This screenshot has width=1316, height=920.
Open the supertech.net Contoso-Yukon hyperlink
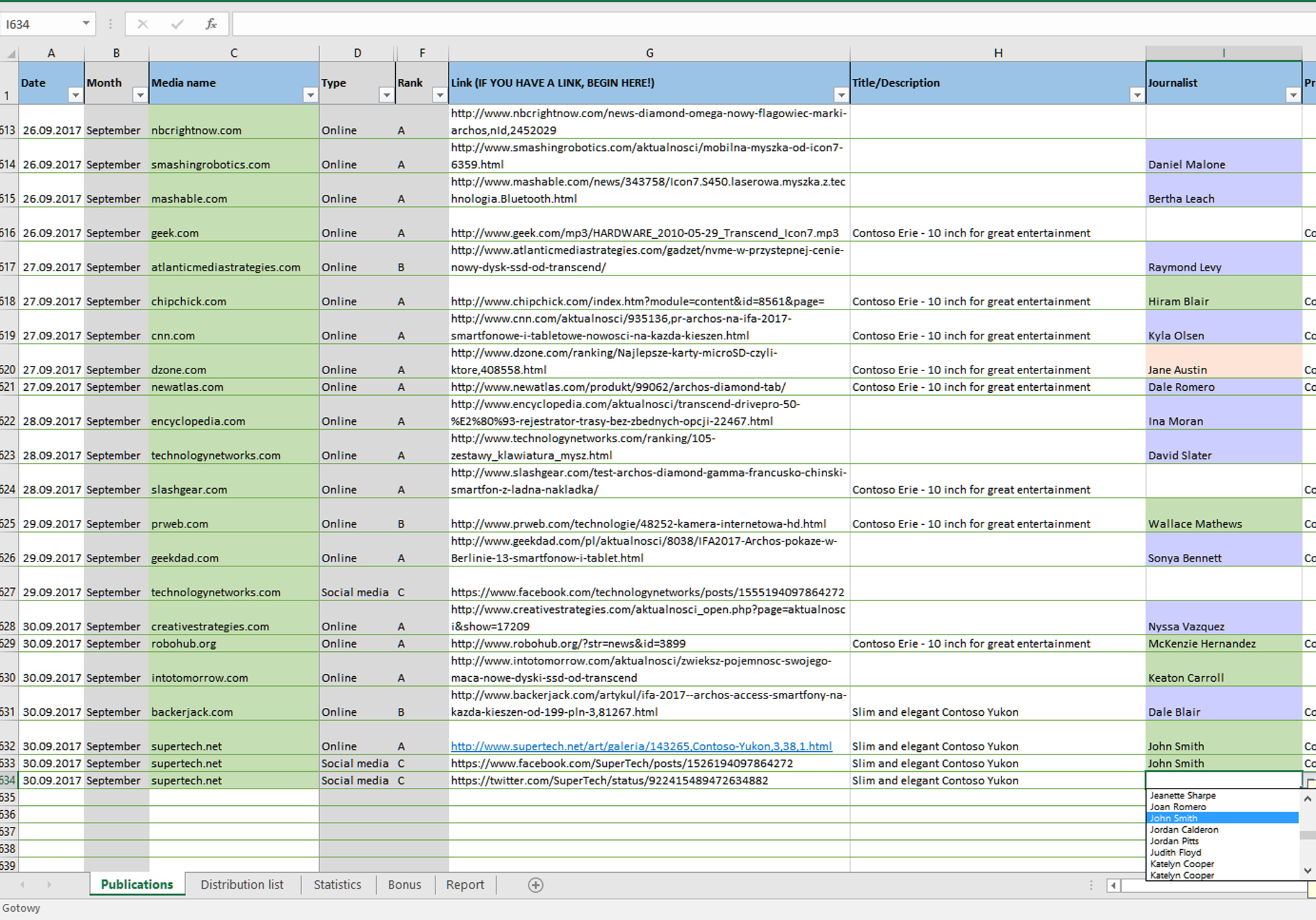[x=641, y=746]
